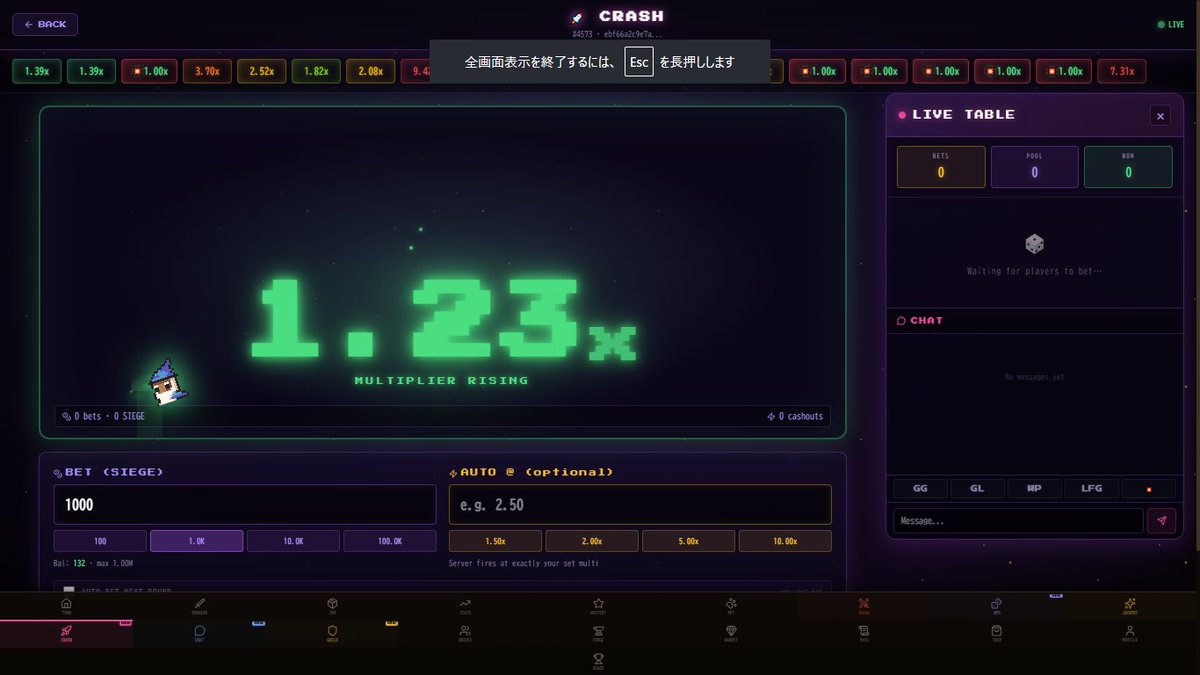The width and height of the screenshot is (1200, 675).
Task: Click the 3.70x history chip
Action: pos(207,71)
